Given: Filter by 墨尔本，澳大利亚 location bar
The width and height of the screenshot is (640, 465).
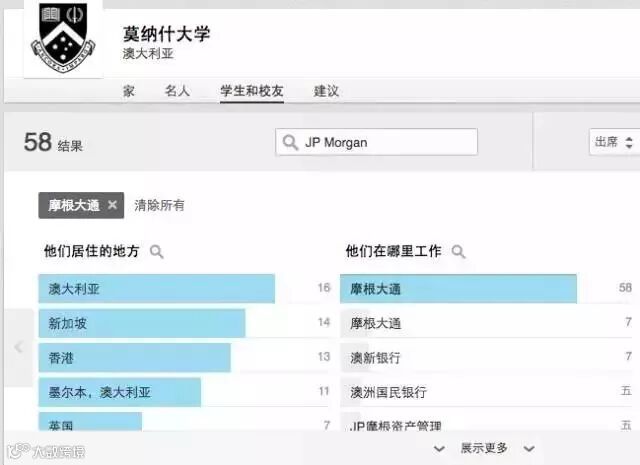Looking at the screenshot, I should [120, 392].
